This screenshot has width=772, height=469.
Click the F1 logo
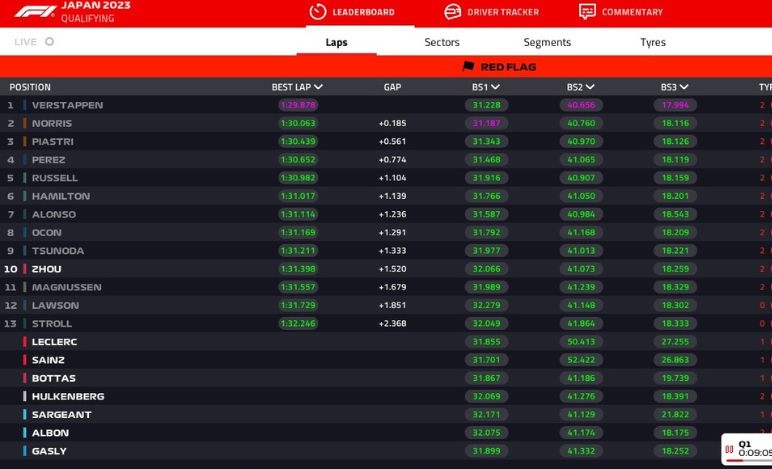pos(34,12)
